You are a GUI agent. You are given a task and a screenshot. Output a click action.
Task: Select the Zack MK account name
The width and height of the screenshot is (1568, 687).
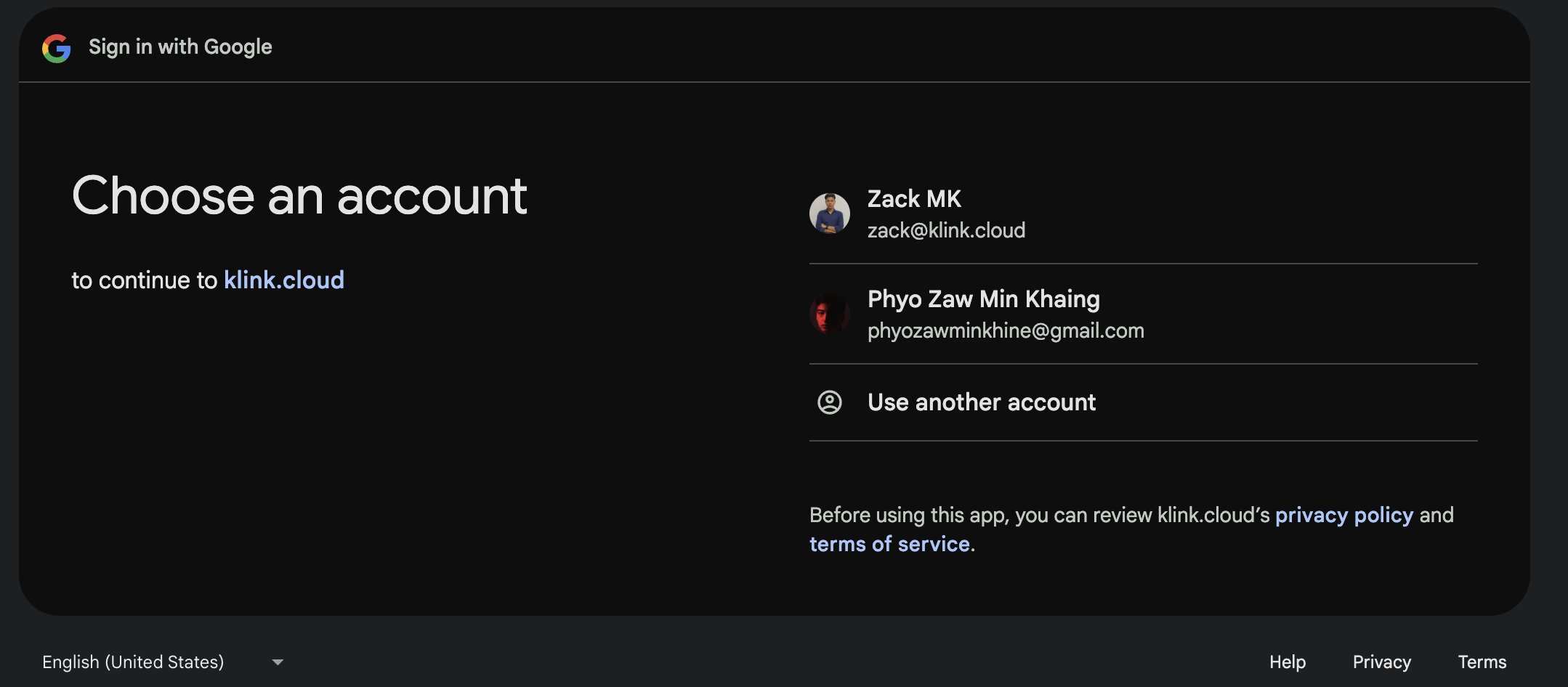(x=914, y=199)
